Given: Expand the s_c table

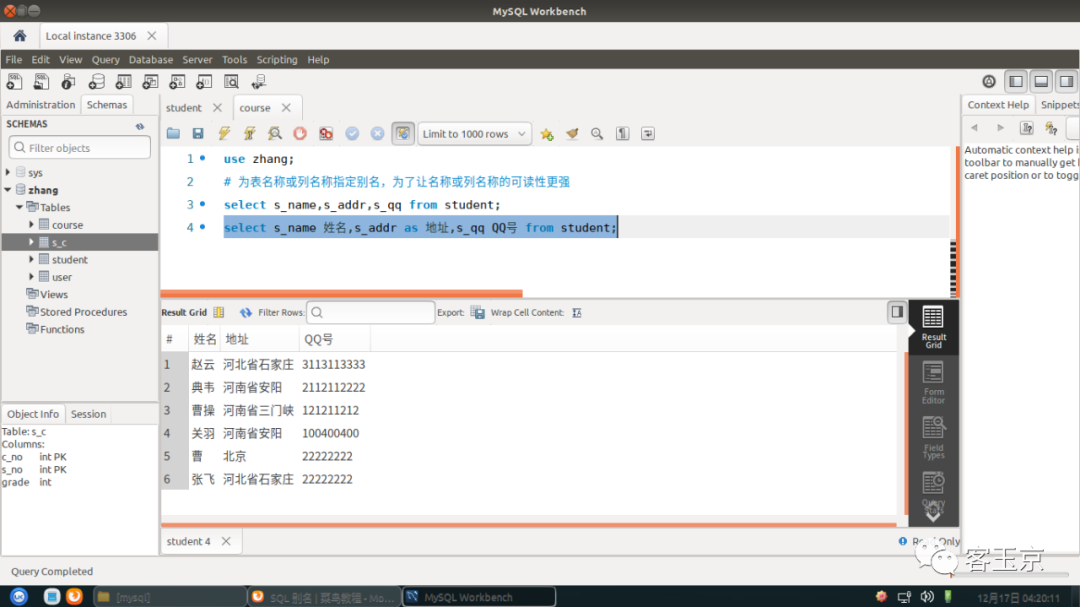Looking at the screenshot, I should coord(31,242).
